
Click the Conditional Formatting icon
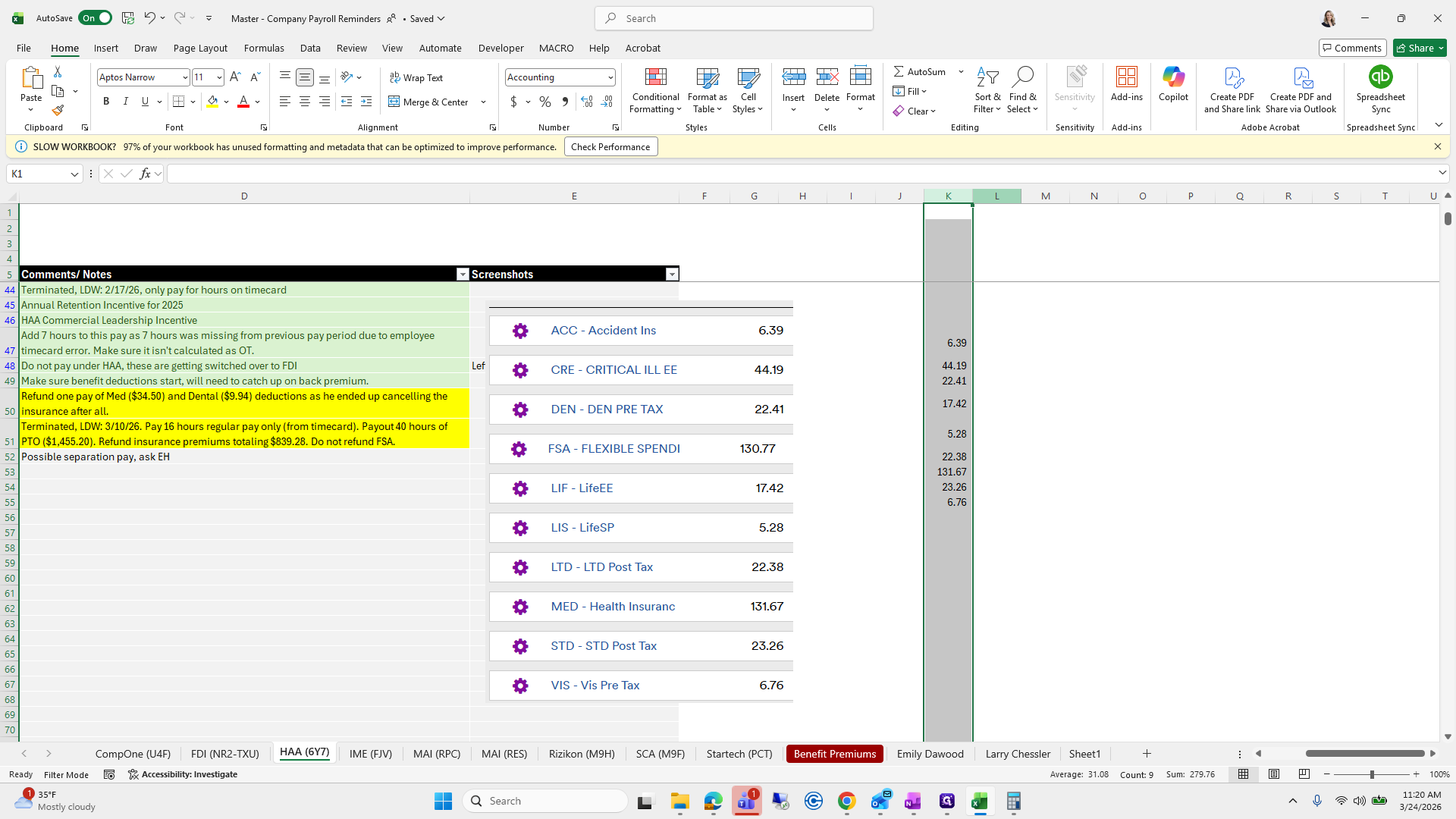pyautogui.click(x=655, y=77)
